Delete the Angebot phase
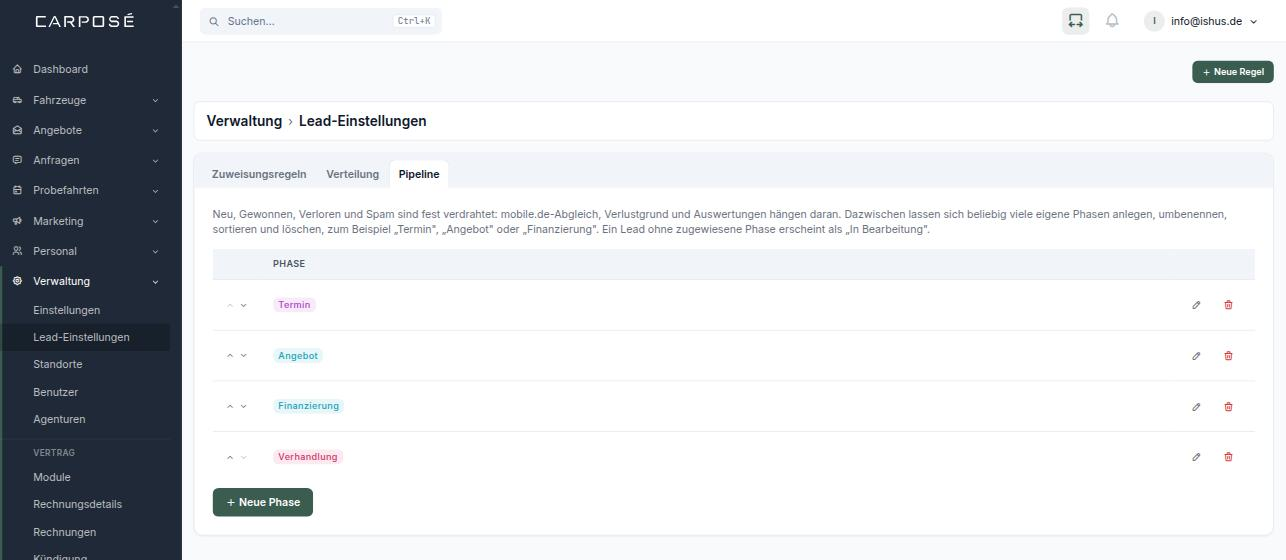This screenshot has height=560, width=1286. [x=1228, y=356]
